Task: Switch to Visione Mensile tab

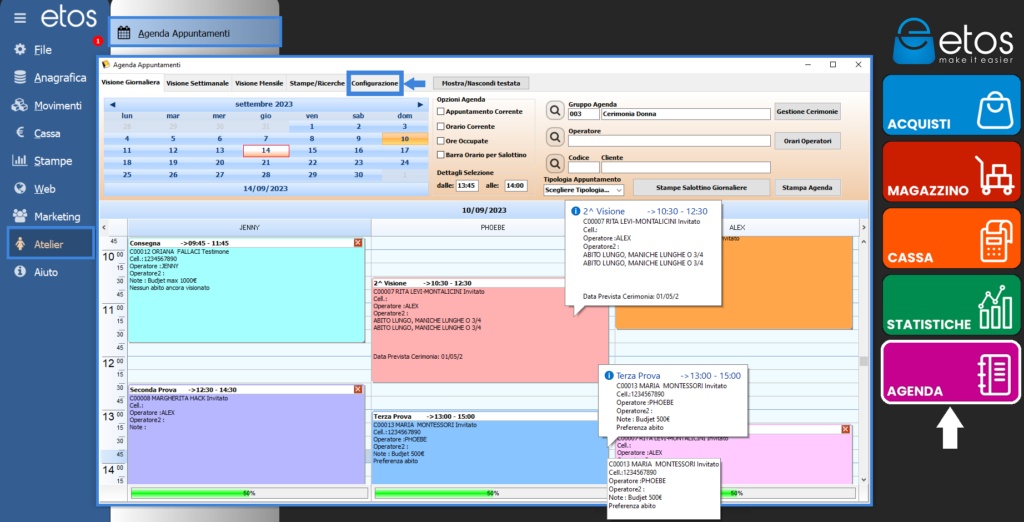Action: click(x=259, y=84)
